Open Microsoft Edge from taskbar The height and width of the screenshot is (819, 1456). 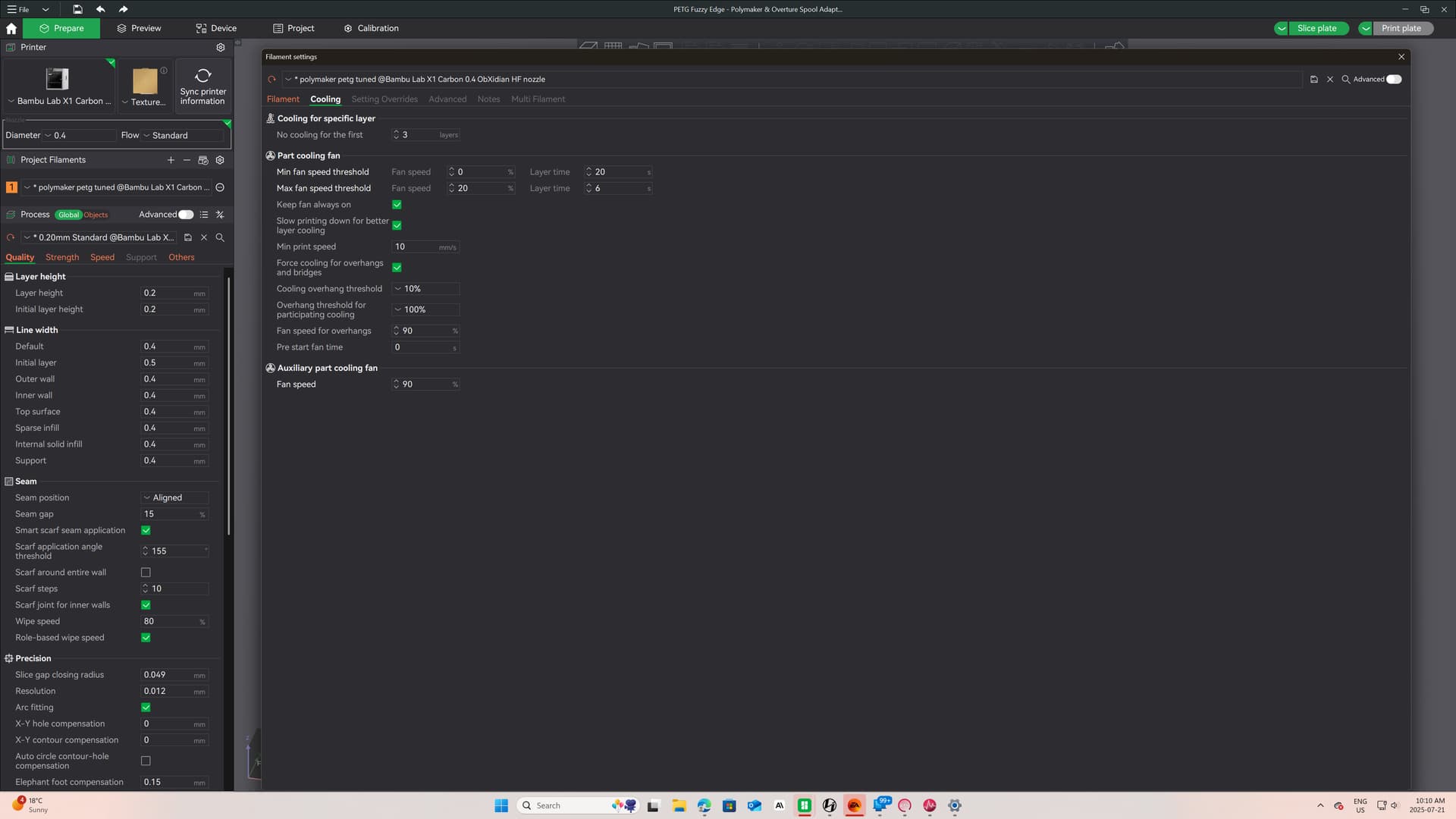pyautogui.click(x=704, y=805)
